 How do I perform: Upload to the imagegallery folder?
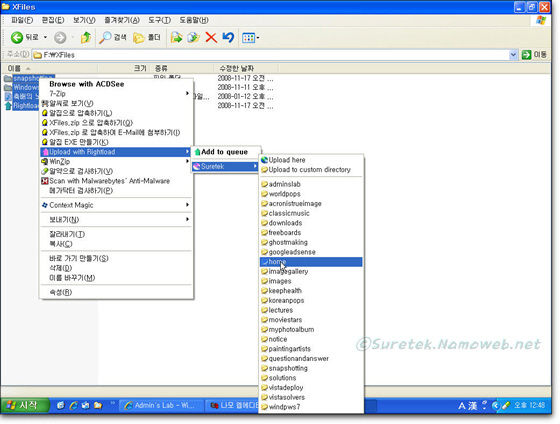point(311,271)
